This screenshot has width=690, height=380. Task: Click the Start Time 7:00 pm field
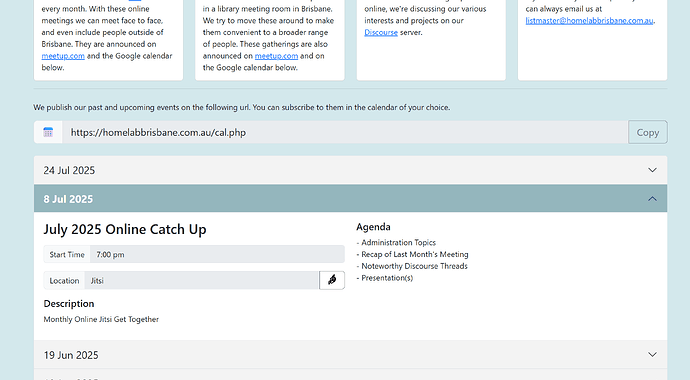tap(217, 254)
